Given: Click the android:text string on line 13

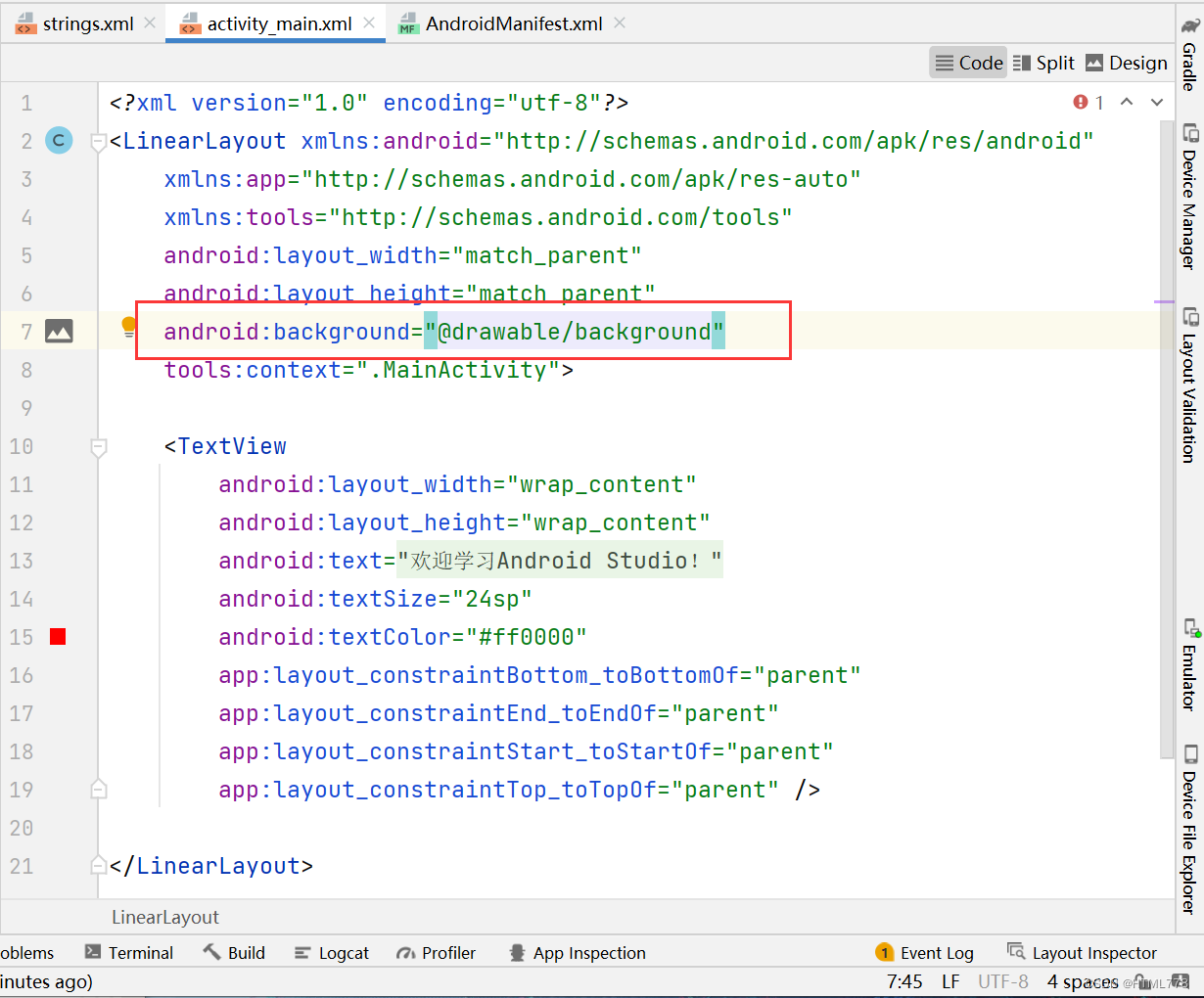Looking at the screenshot, I should [560, 561].
